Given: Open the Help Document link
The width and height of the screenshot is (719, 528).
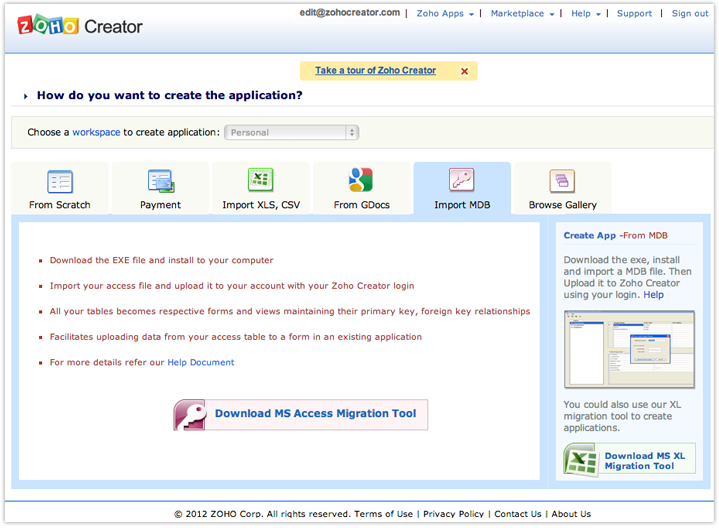Looking at the screenshot, I should pyautogui.click(x=200, y=362).
